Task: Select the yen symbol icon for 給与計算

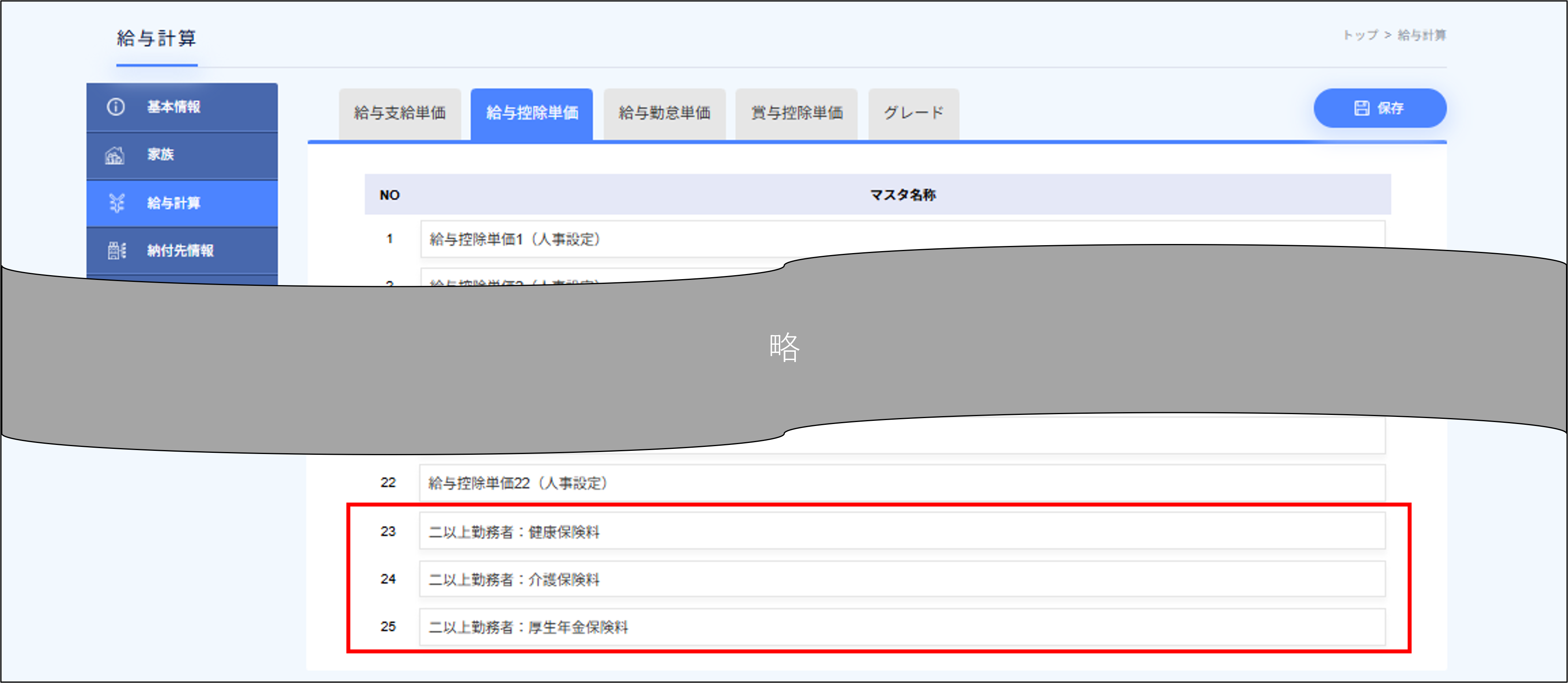Action: pos(116,203)
